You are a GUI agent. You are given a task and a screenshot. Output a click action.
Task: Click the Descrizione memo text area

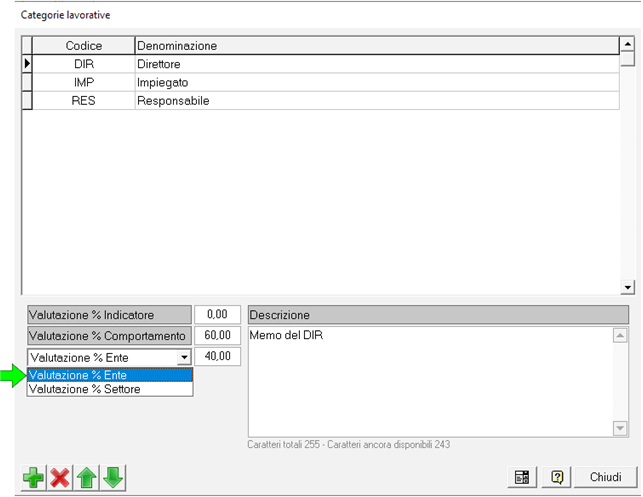(428, 380)
